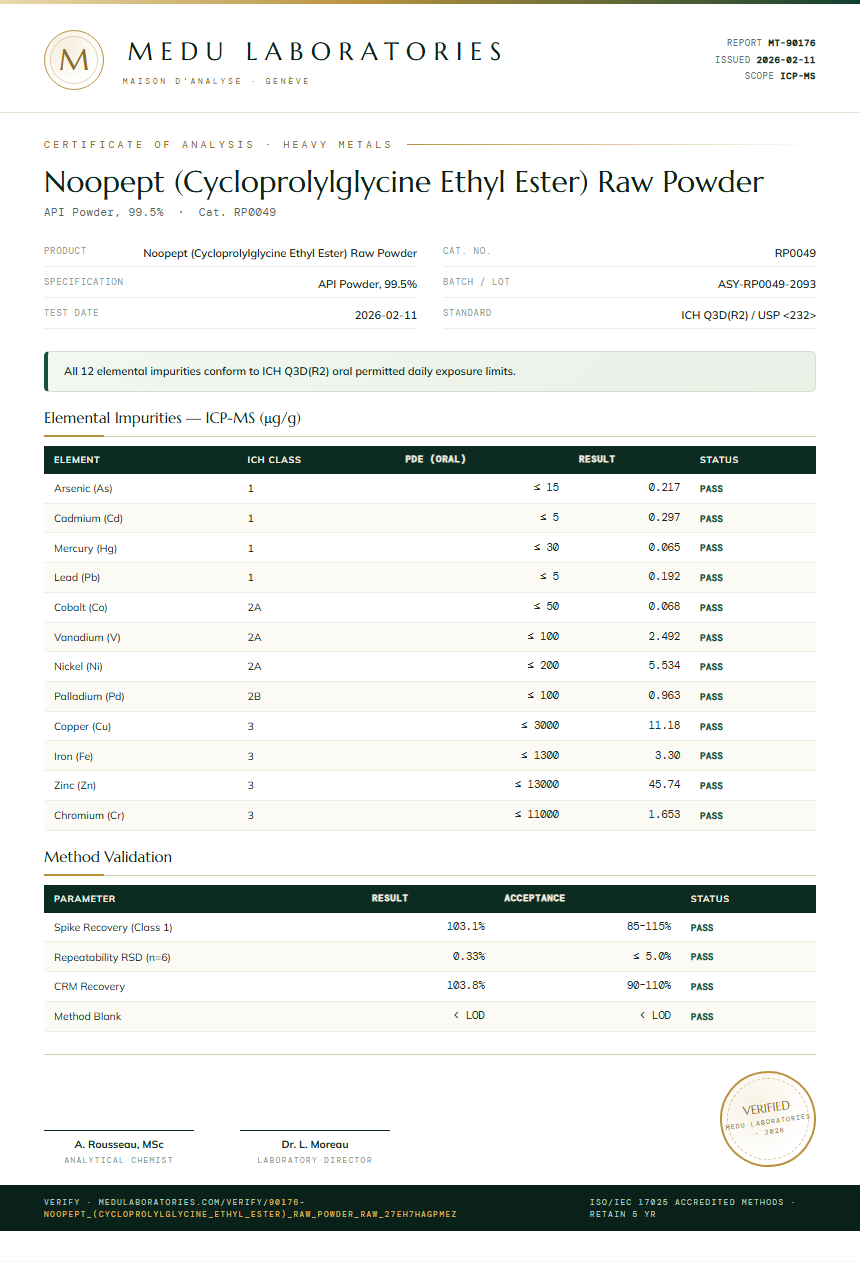Image resolution: width=860 pixels, height=1262 pixels.
Task: Click Arsenic result value 0.217
Action: 664,488
